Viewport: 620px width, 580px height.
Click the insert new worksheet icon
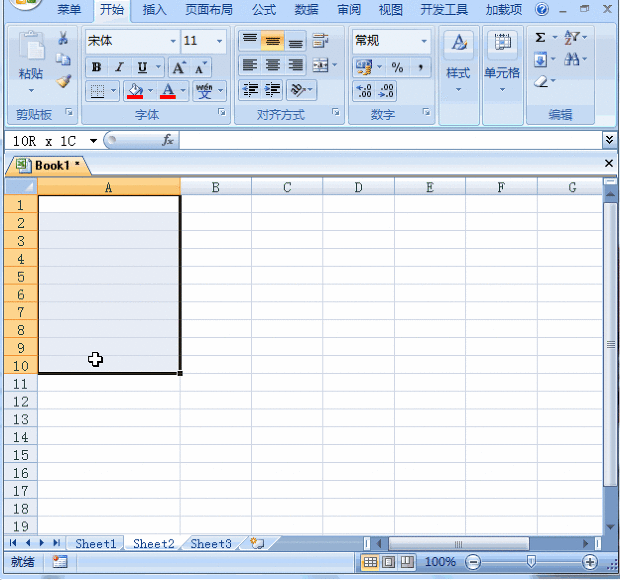coord(257,544)
